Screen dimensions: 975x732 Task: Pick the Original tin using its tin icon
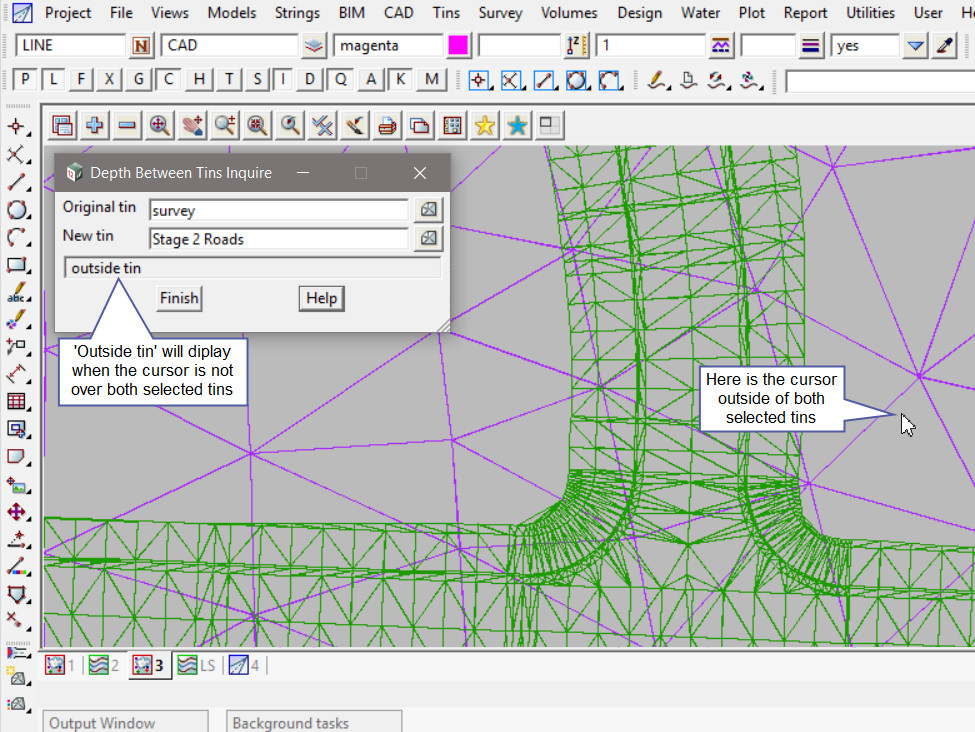tap(428, 210)
